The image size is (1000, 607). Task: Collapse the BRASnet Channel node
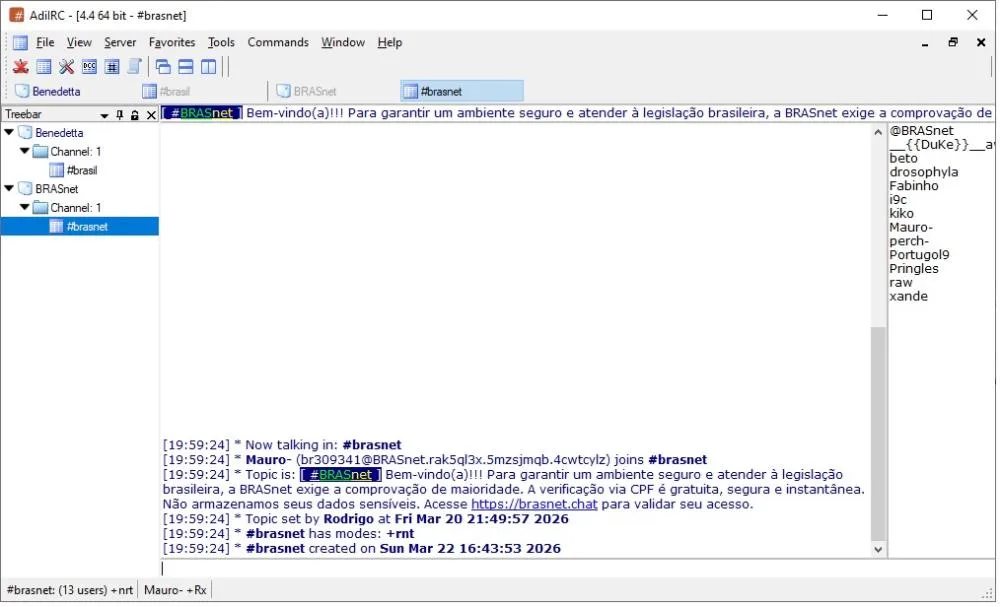click(x=24, y=207)
